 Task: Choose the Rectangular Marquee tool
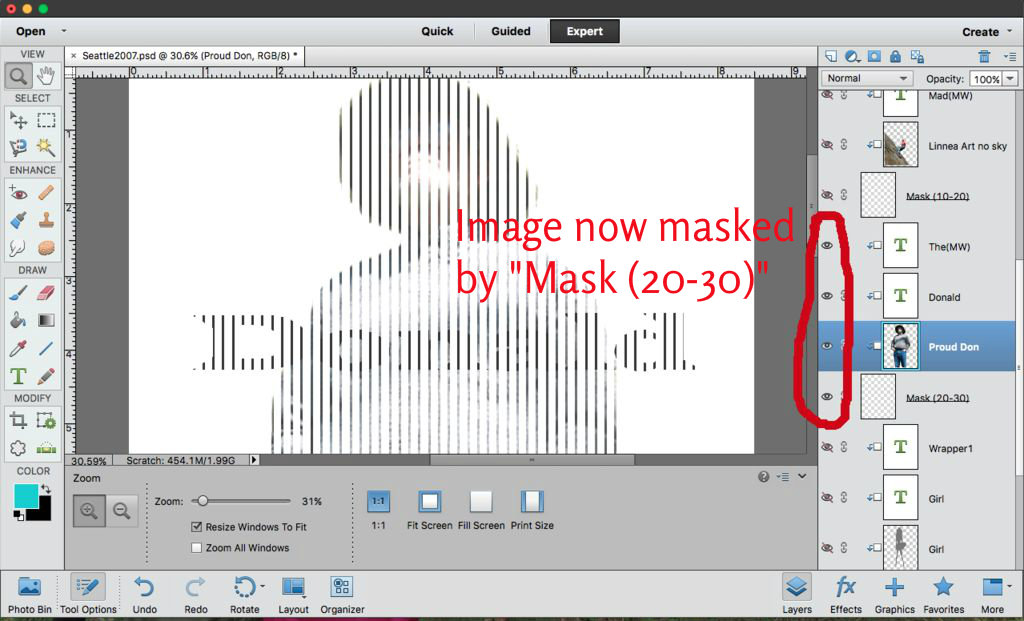tap(46, 121)
